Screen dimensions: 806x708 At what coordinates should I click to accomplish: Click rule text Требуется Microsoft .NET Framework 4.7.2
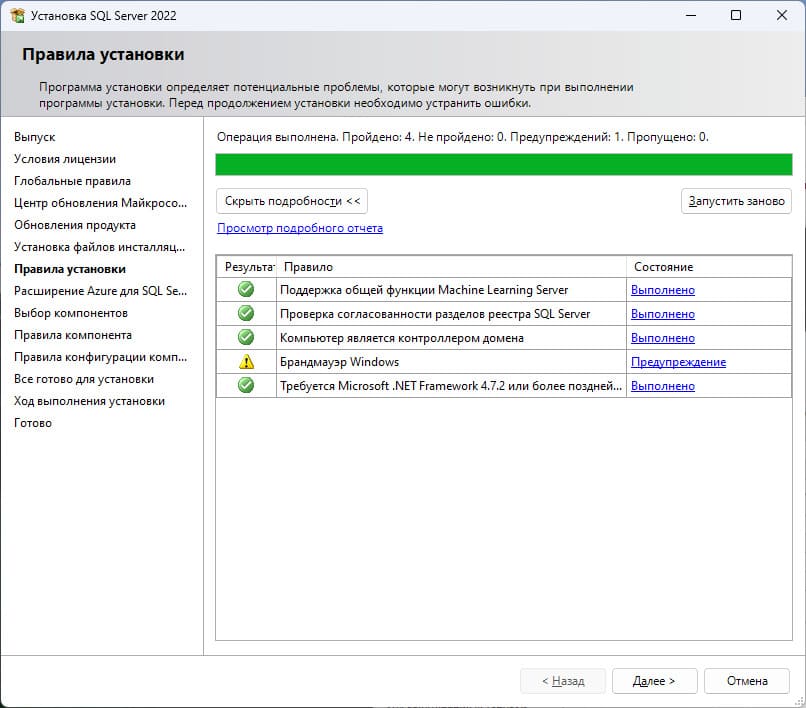click(451, 386)
